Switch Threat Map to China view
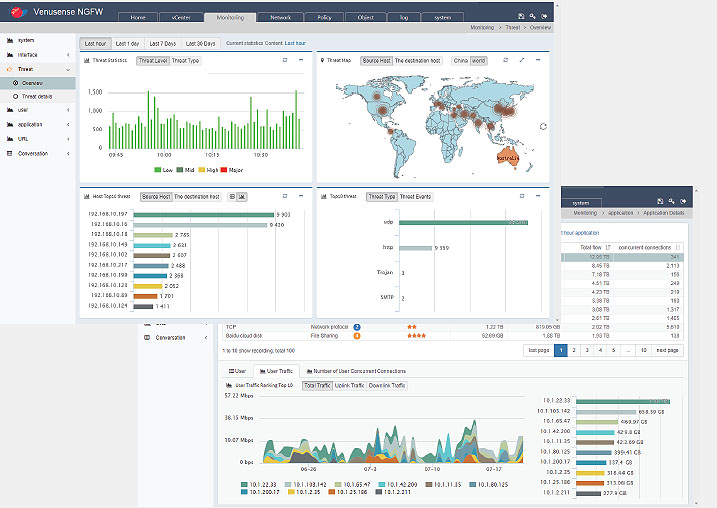 (460, 61)
